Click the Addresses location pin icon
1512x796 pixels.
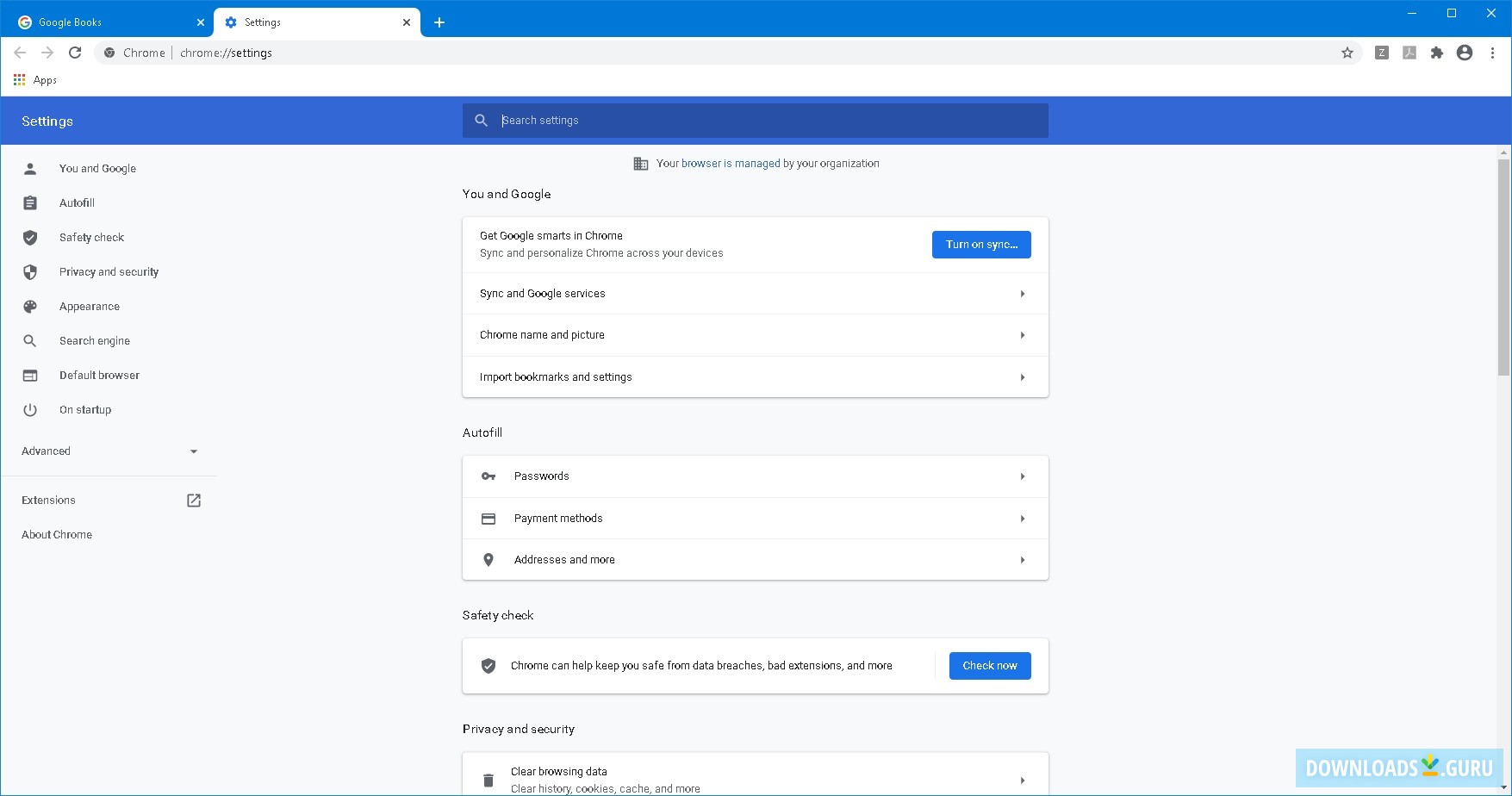[x=488, y=559]
